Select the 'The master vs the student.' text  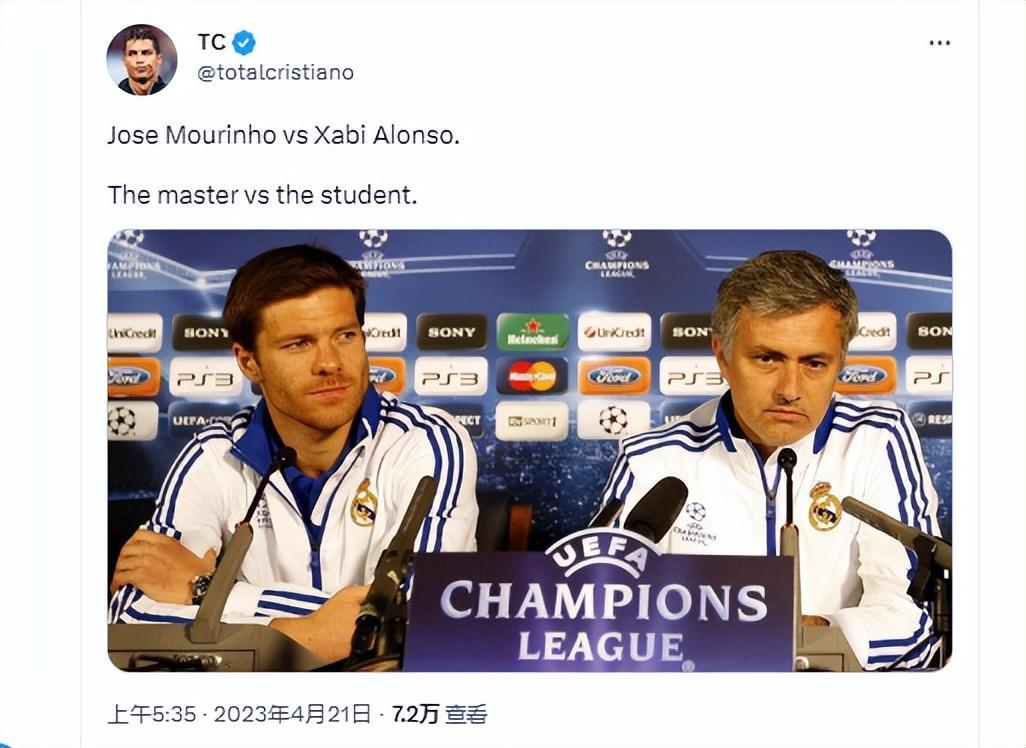[x=262, y=195]
